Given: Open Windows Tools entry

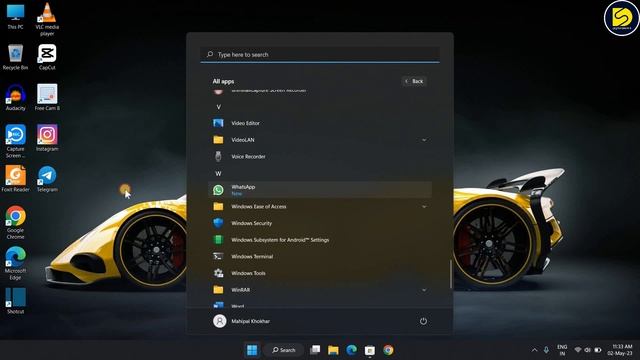Looking at the screenshot, I should (320, 273).
